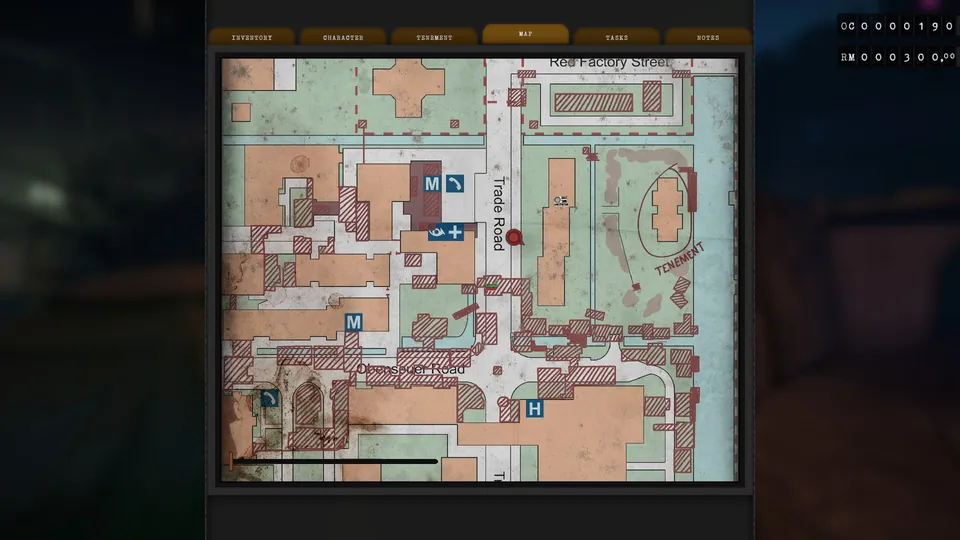Select the H marker on the map

pos(534,408)
